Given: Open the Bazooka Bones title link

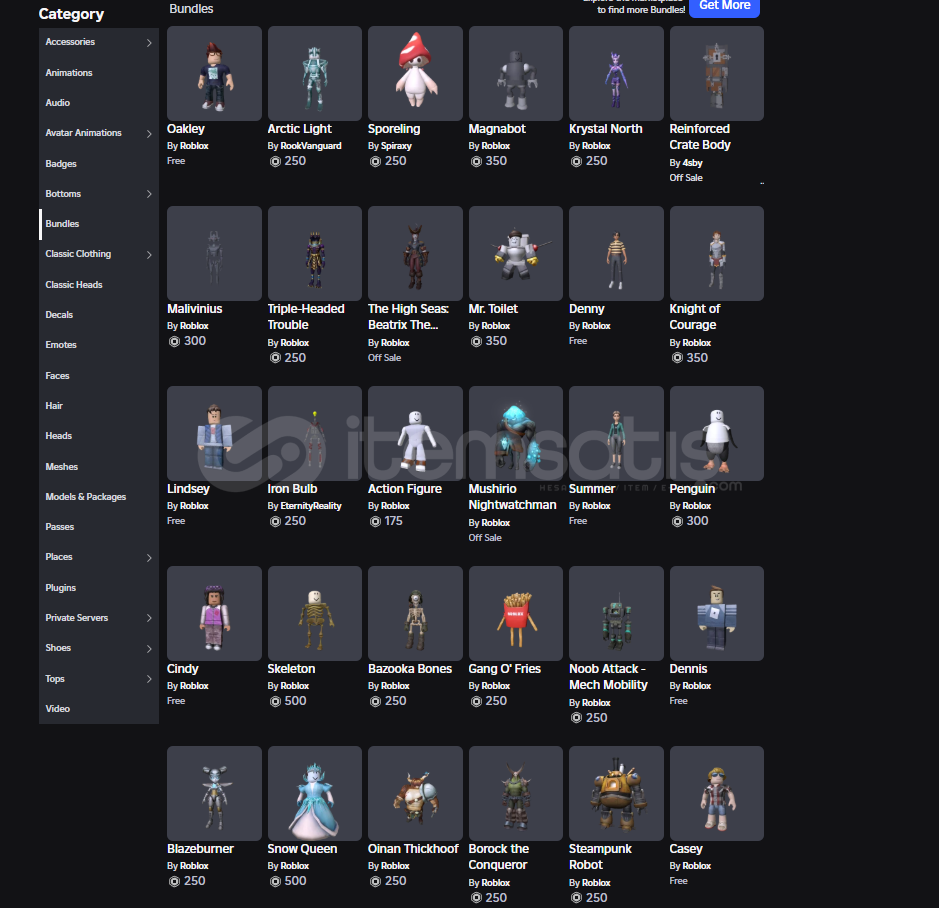Looking at the screenshot, I should pos(410,668).
